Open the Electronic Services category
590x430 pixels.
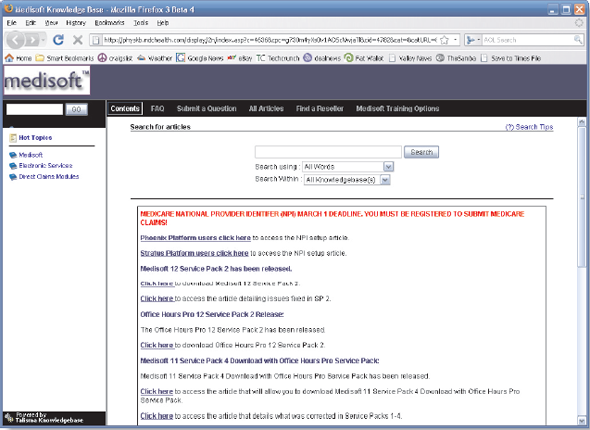tap(46, 166)
